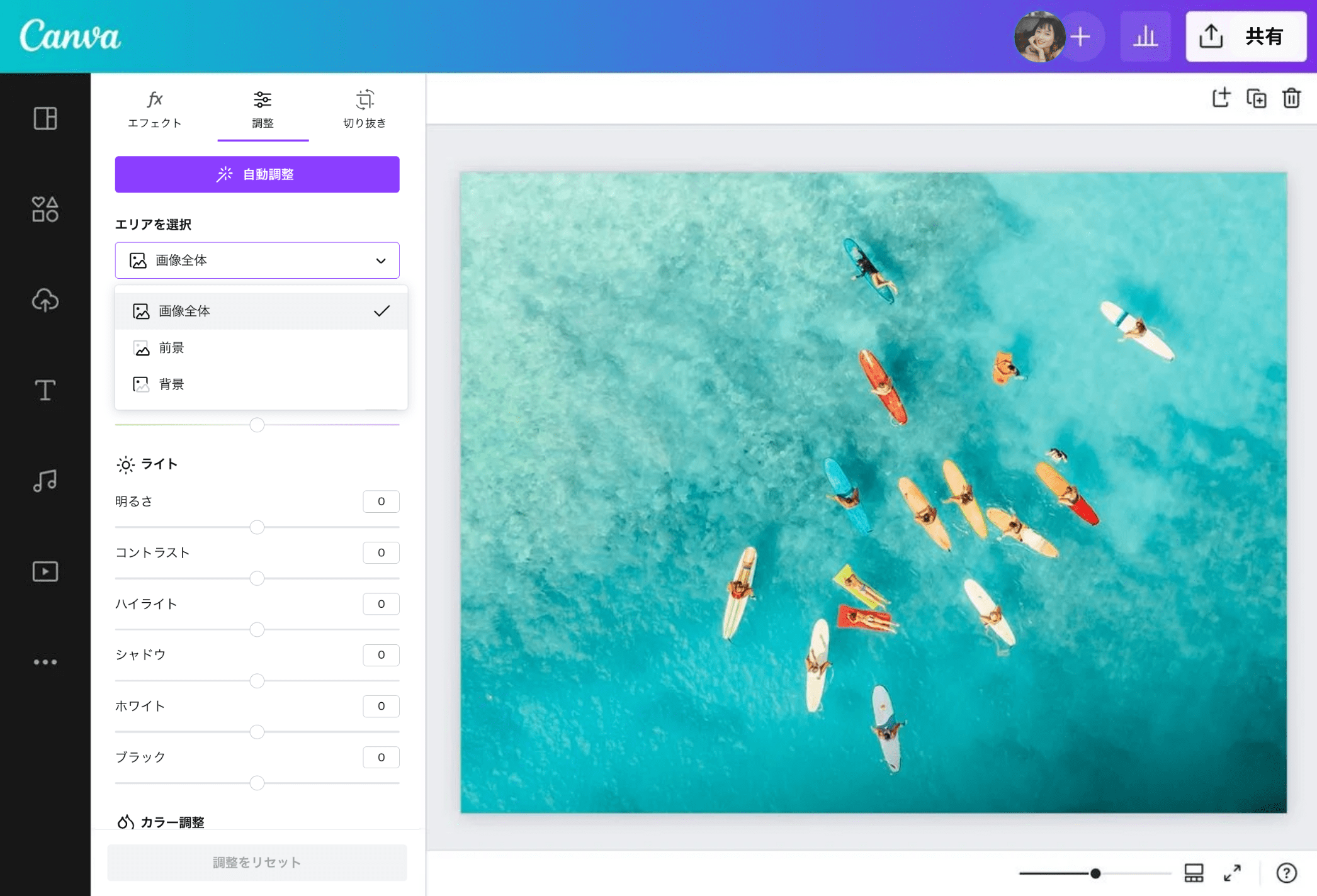Screen dimensions: 1317x896
Task: Duplicate the page using the copy icon
Action: click(1257, 98)
